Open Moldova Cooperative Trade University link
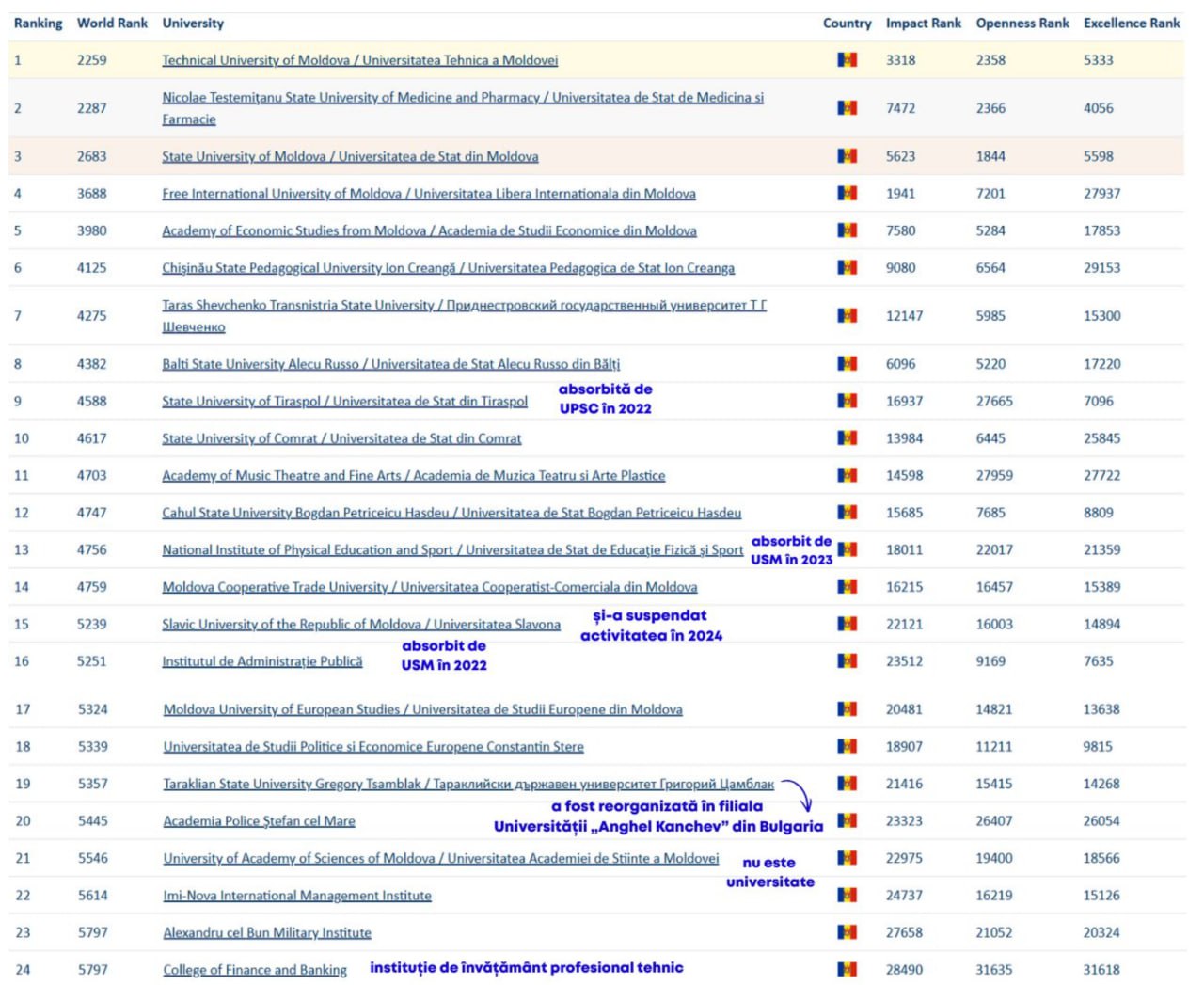 point(430,587)
